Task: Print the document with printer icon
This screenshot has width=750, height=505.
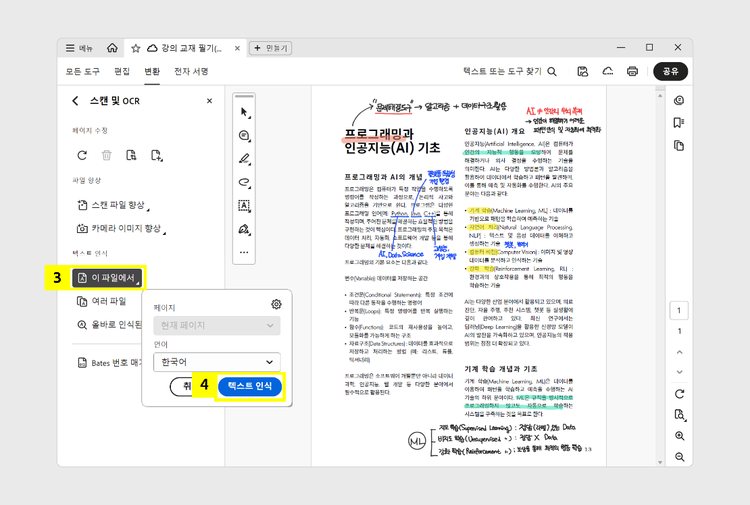Action: click(632, 71)
